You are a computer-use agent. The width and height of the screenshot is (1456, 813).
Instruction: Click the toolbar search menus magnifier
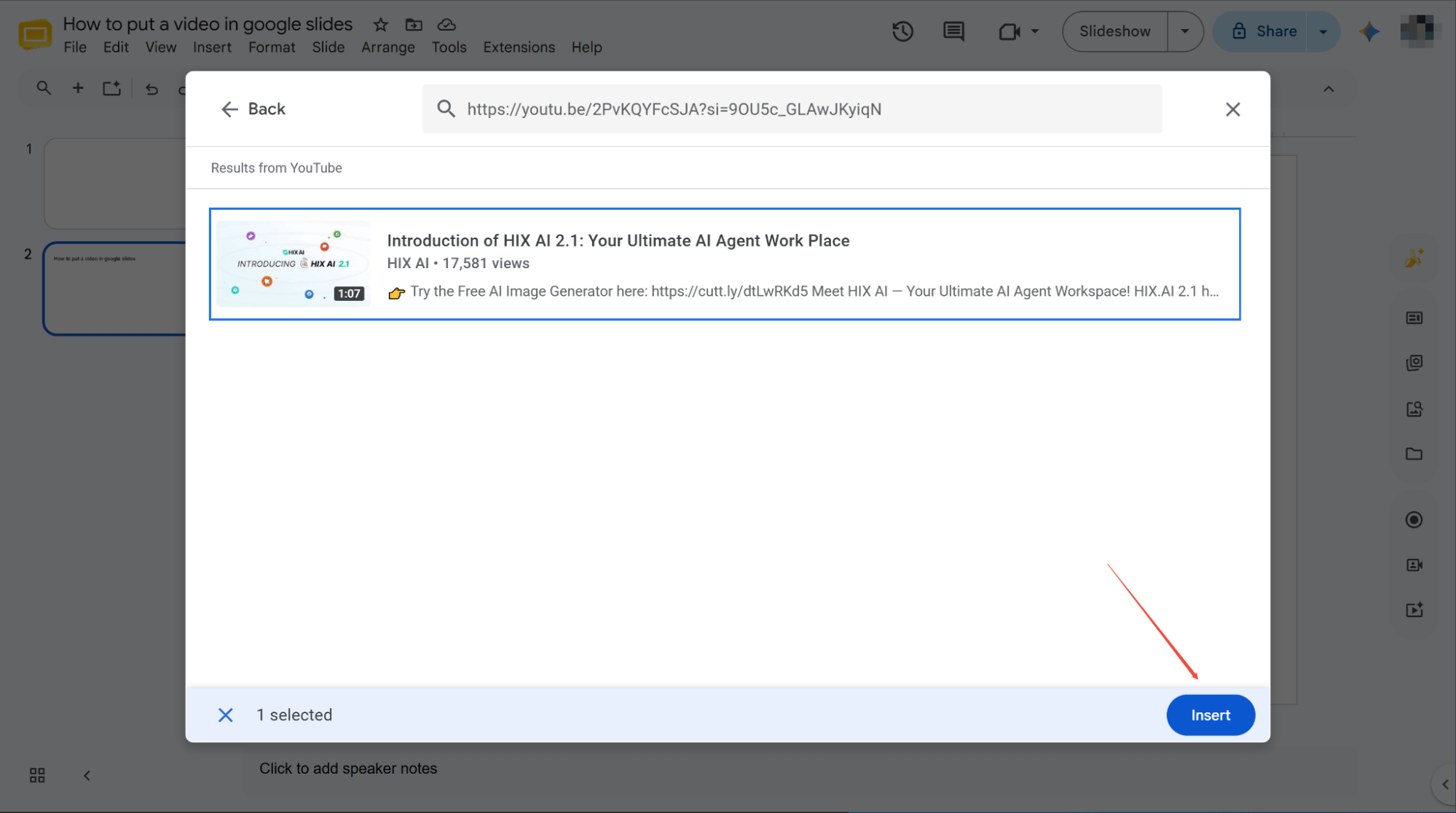click(44, 88)
